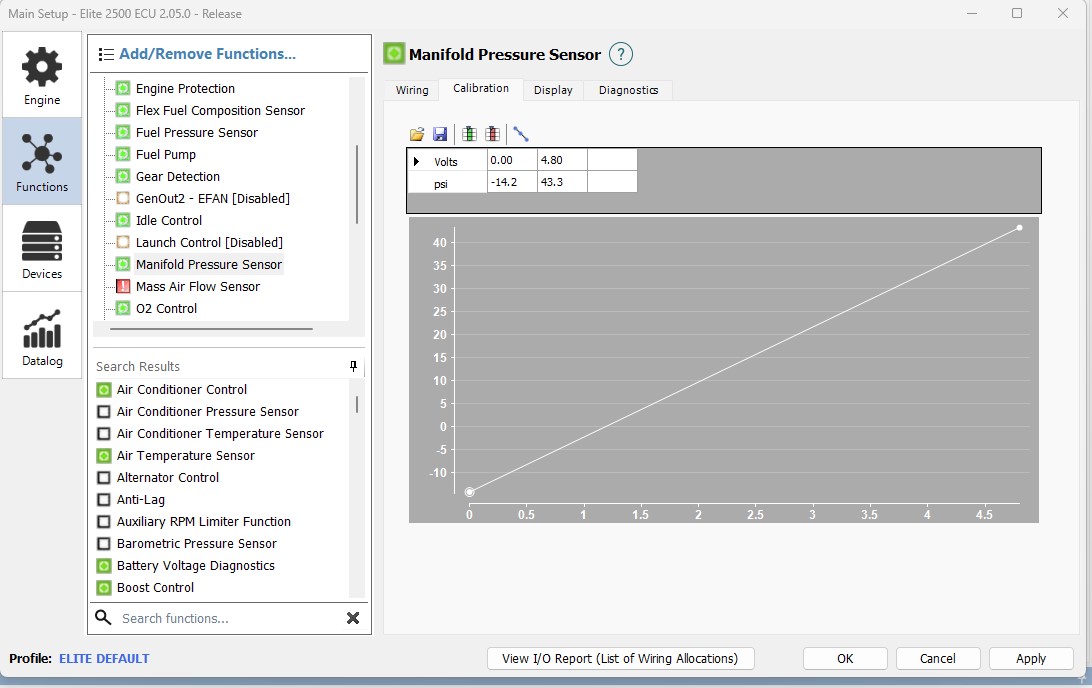Screen dimensions: 1092x688
Task: Enable the Air Conditioner Pressure Sensor checkbox
Action: coord(104,412)
